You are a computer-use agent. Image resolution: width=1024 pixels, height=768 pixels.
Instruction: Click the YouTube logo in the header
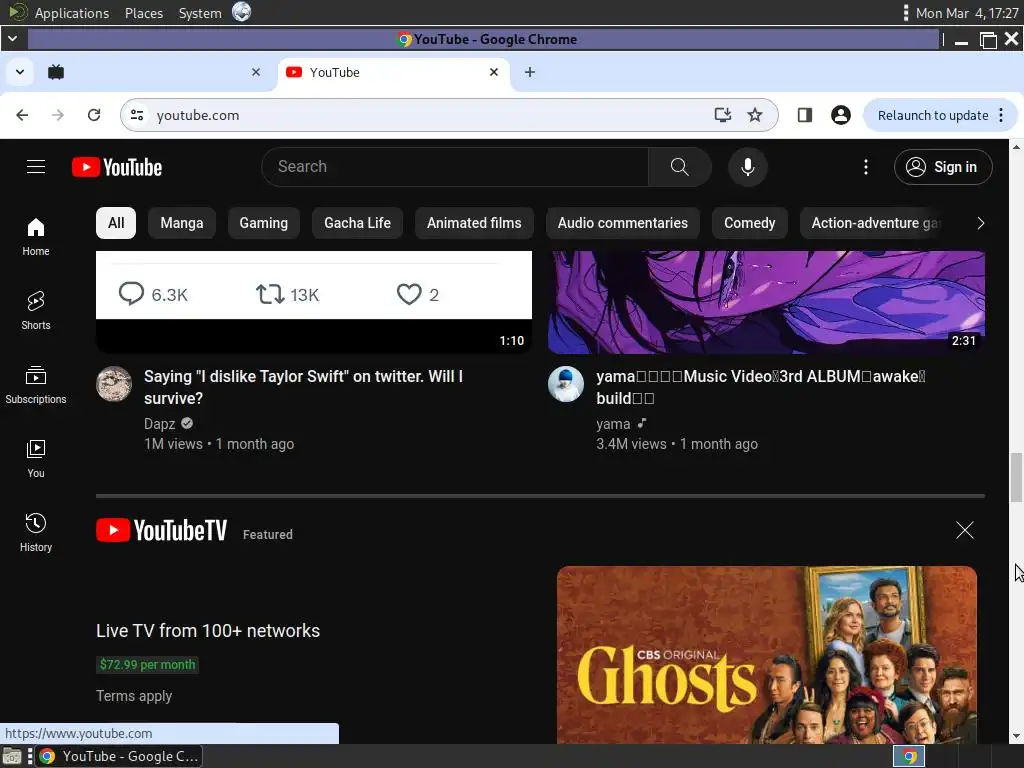(117, 167)
